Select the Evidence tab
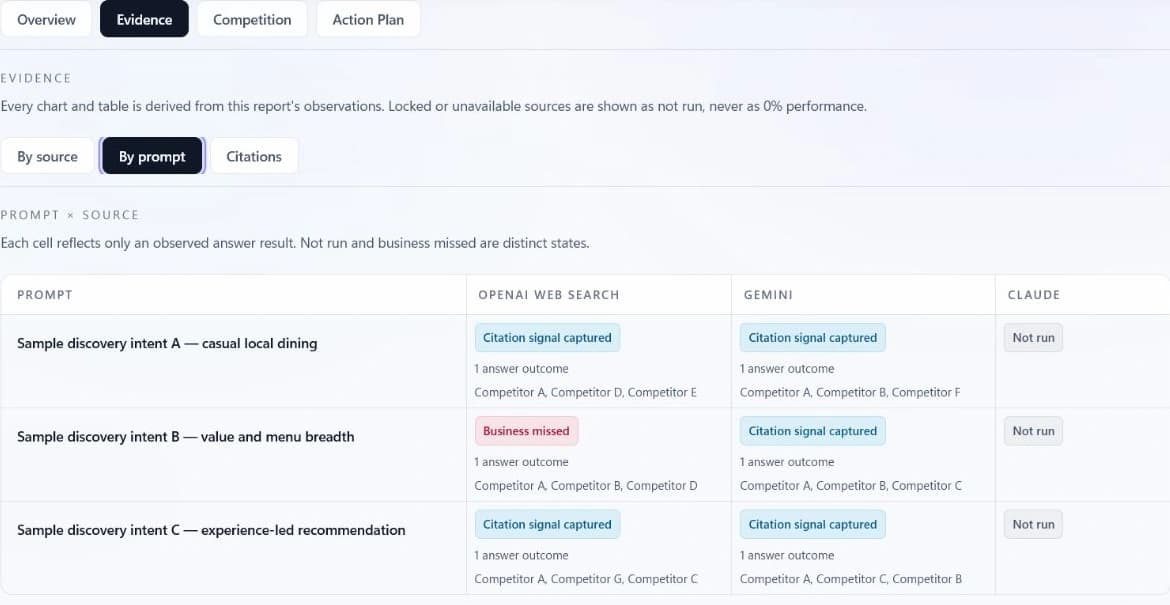1170x605 pixels. point(144,19)
